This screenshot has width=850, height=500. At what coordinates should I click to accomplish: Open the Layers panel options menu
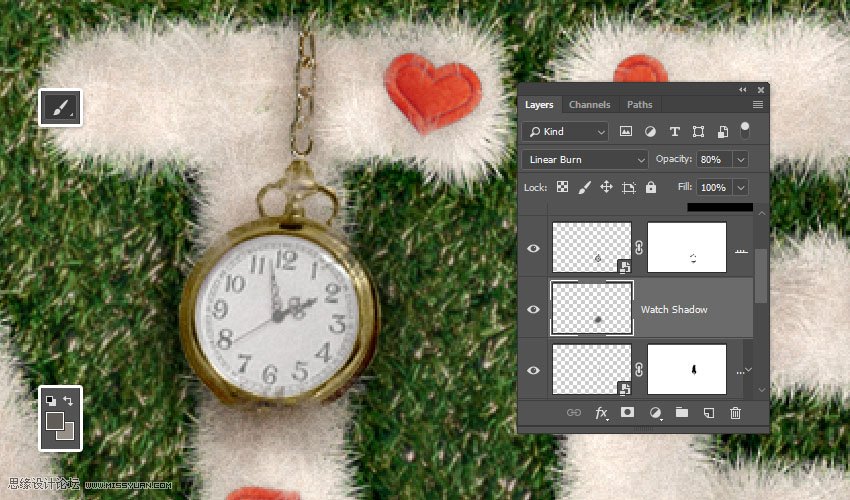pyautogui.click(x=758, y=104)
